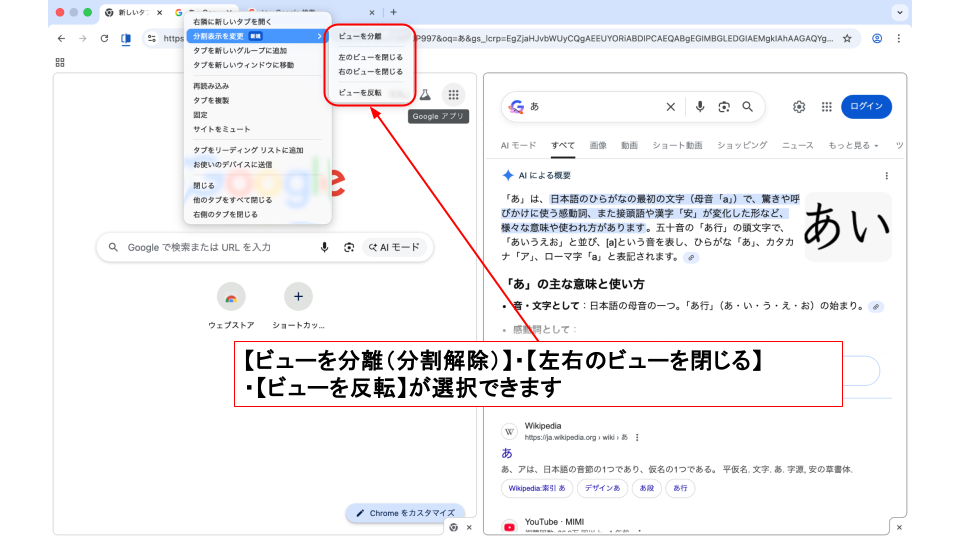Switch to the 画像 search tab
This screenshot has width=960, height=540.
598,145
